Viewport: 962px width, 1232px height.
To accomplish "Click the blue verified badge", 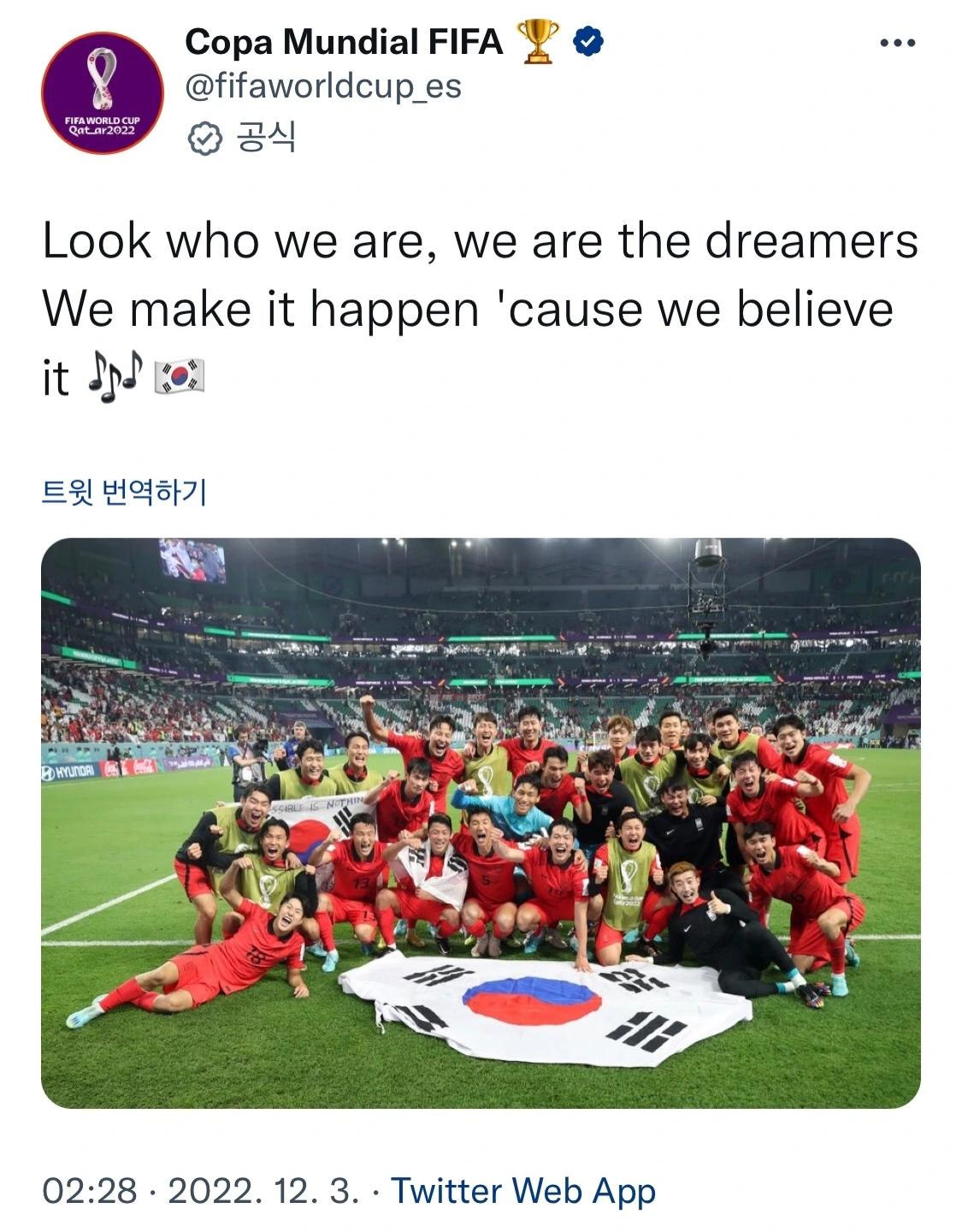I will tap(588, 41).
